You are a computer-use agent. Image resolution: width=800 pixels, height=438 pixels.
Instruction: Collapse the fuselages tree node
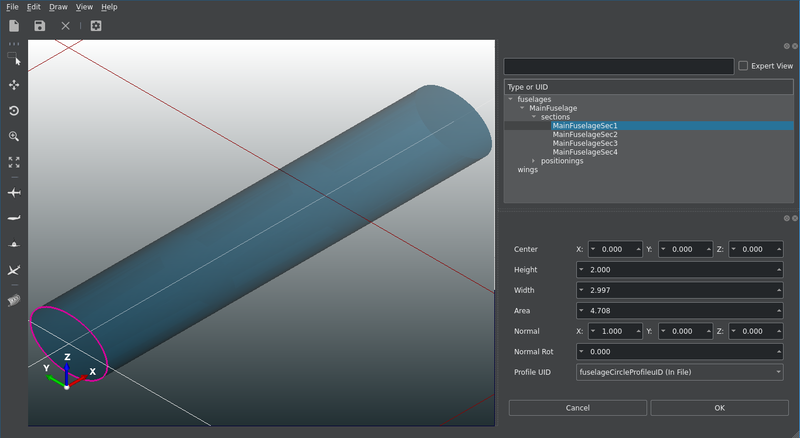pyautogui.click(x=511, y=99)
